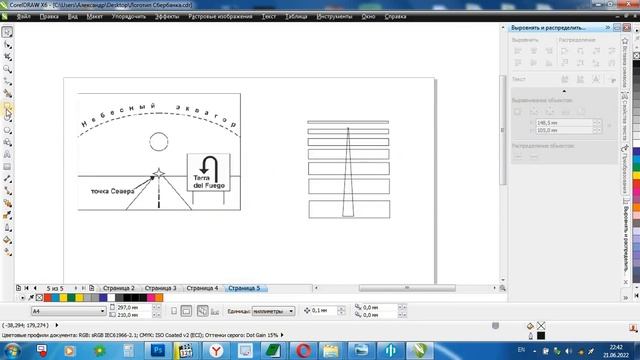Image resolution: width=640 pixels, height=360 pixels.
Task: Set page orientation to landscape
Action: pyautogui.click(x=186, y=311)
